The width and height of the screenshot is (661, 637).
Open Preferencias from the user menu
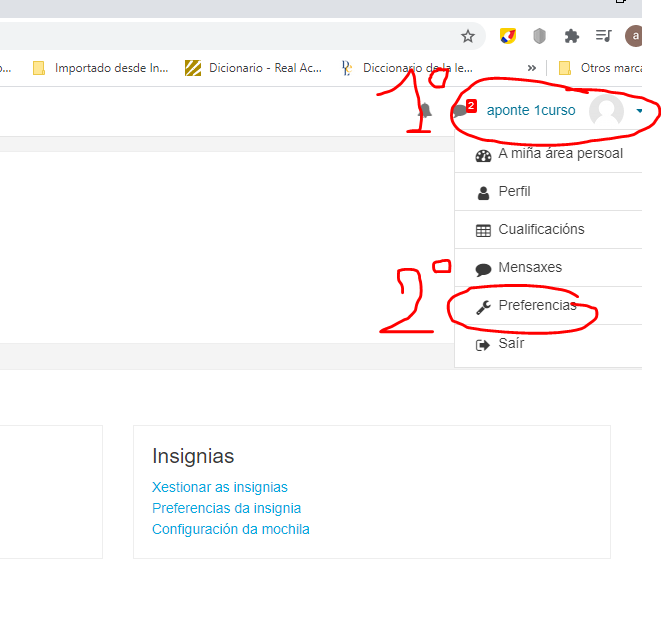(536, 306)
